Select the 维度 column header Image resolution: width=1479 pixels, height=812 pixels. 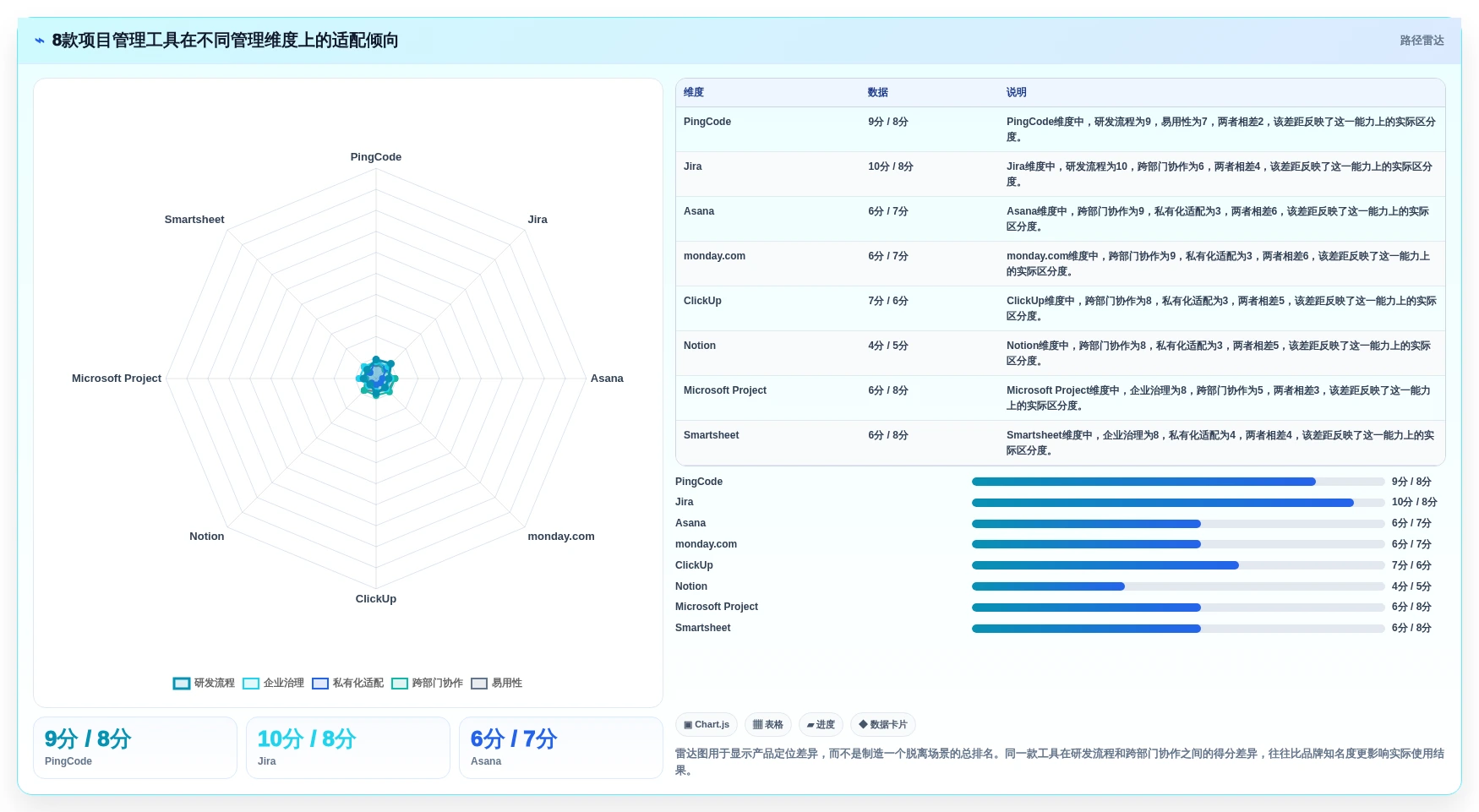[694, 93]
